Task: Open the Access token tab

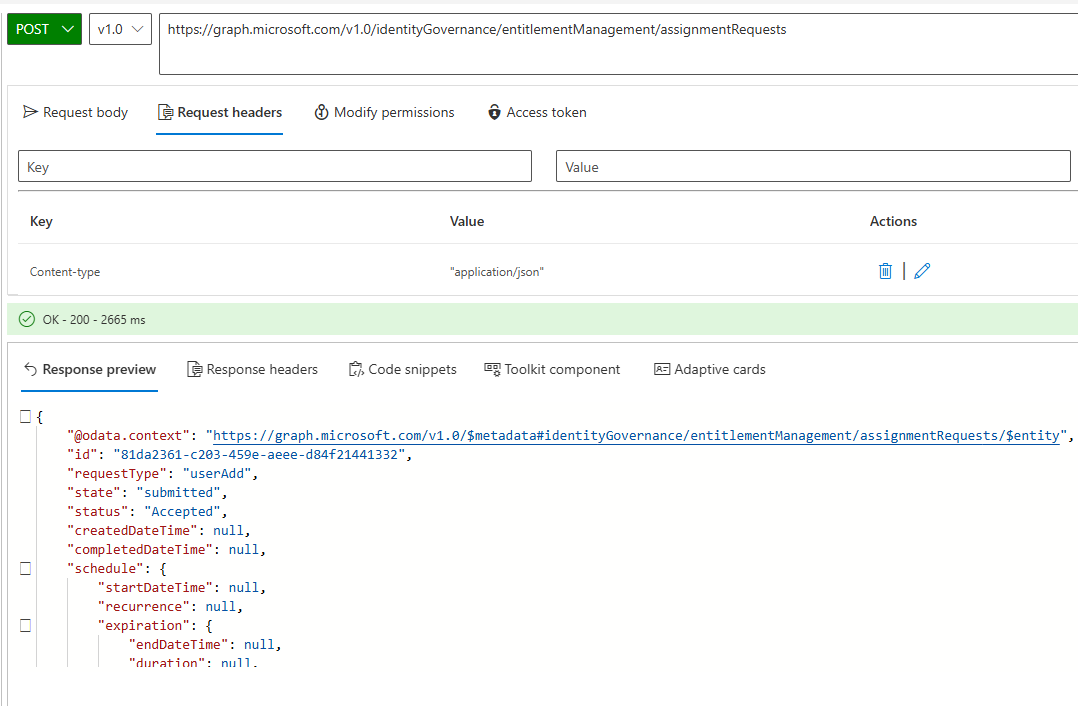Action: [x=537, y=112]
